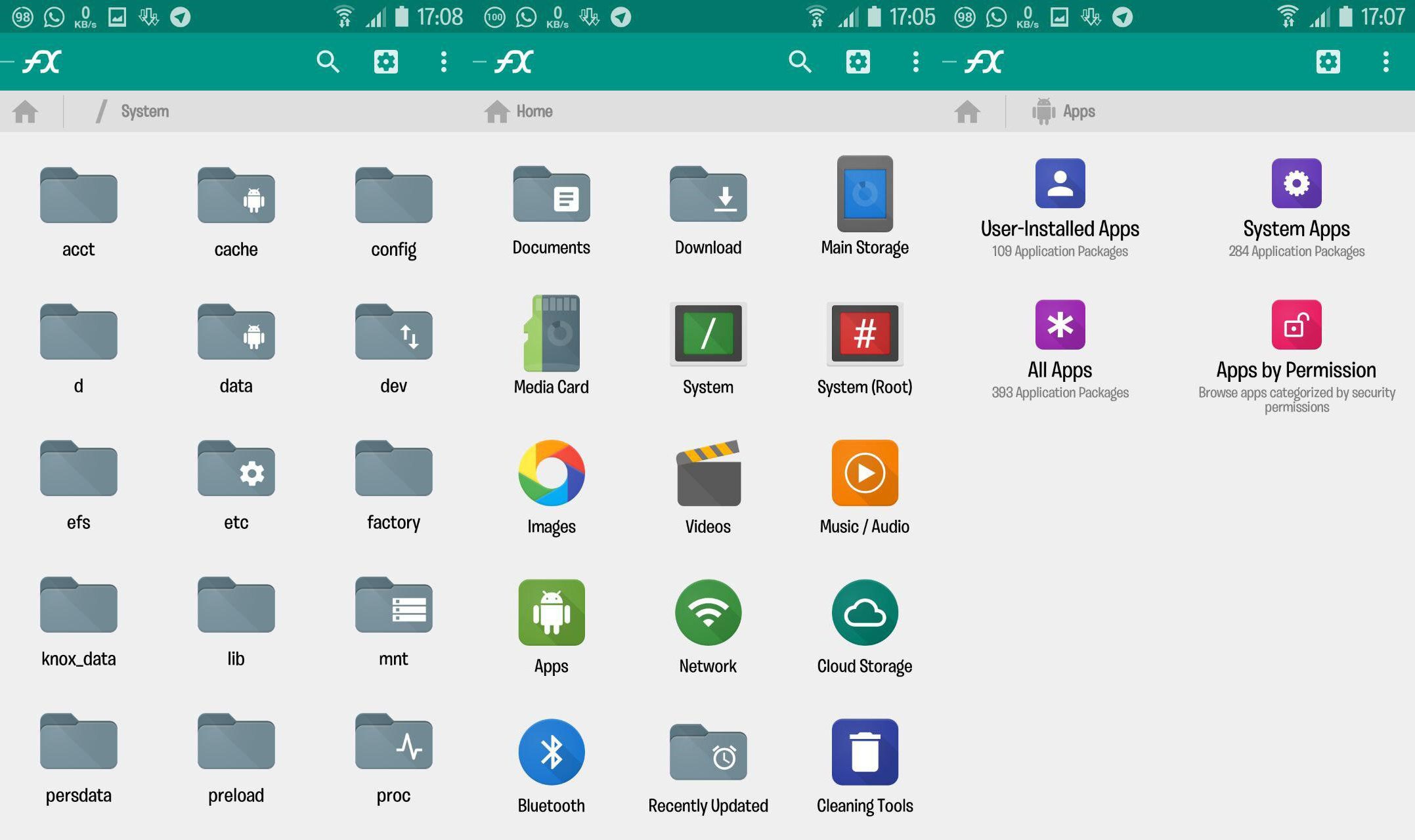Open window manager icon in System screen toolbar

pos(385,62)
